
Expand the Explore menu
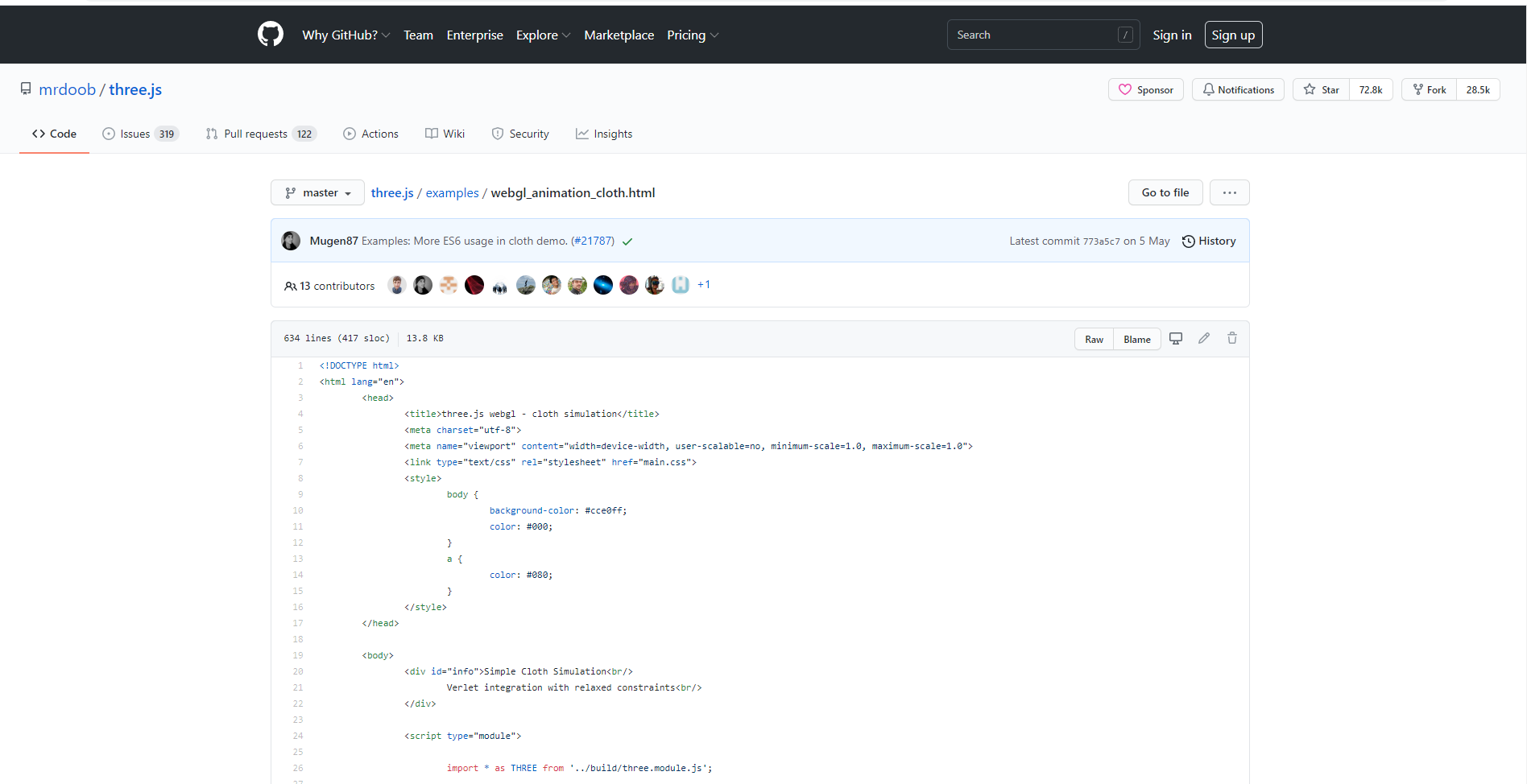point(544,35)
